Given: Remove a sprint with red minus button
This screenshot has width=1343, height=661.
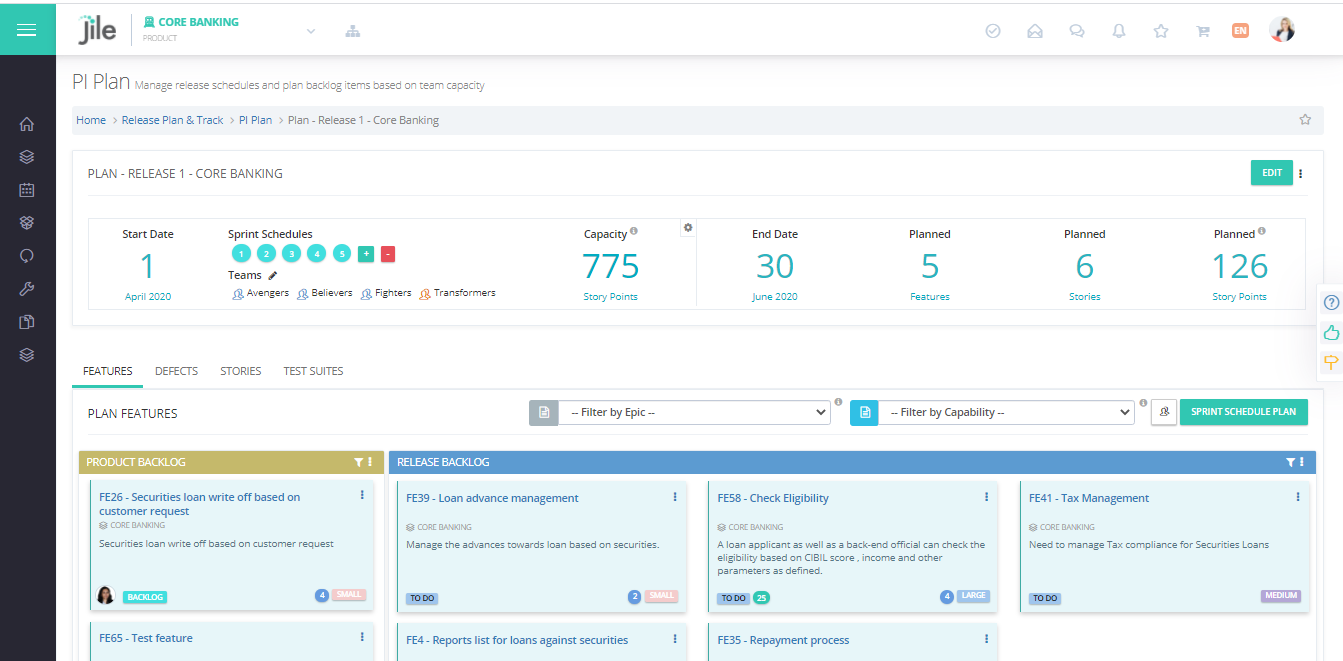Looking at the screenshot, I should click(388, 254).
